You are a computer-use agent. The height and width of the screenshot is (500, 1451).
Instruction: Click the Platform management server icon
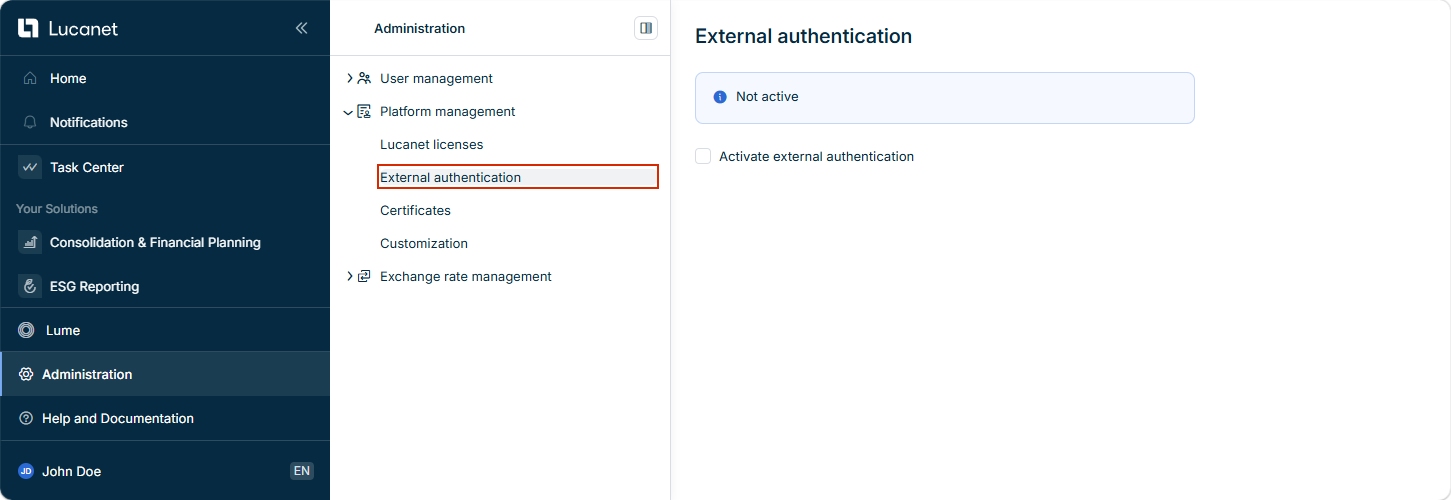[364, 111]
